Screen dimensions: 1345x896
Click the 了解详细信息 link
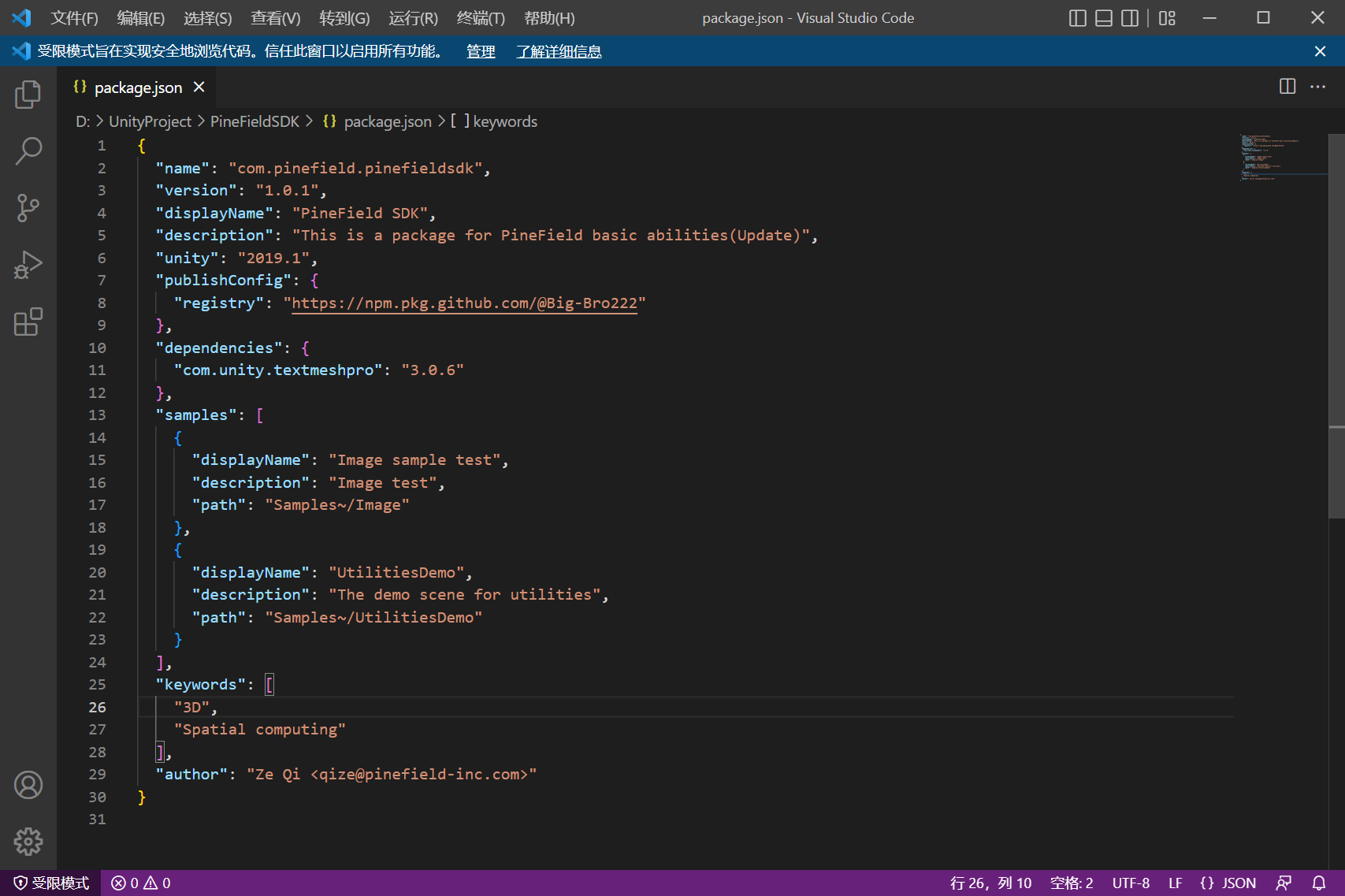click(x=559, y=51)
